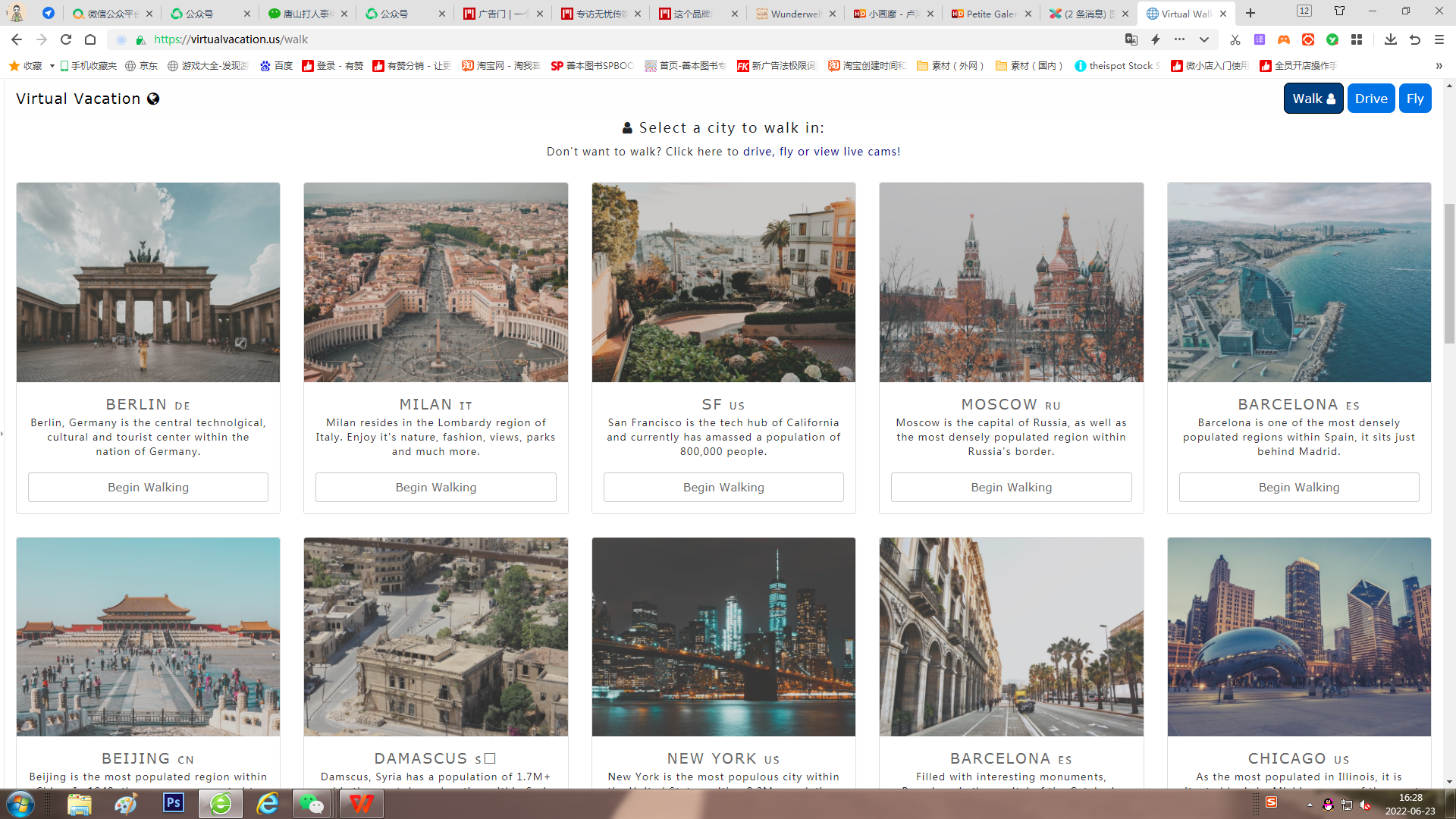Open the 京东 bookmark
The image size is (1456, 819).
(142, 66)
